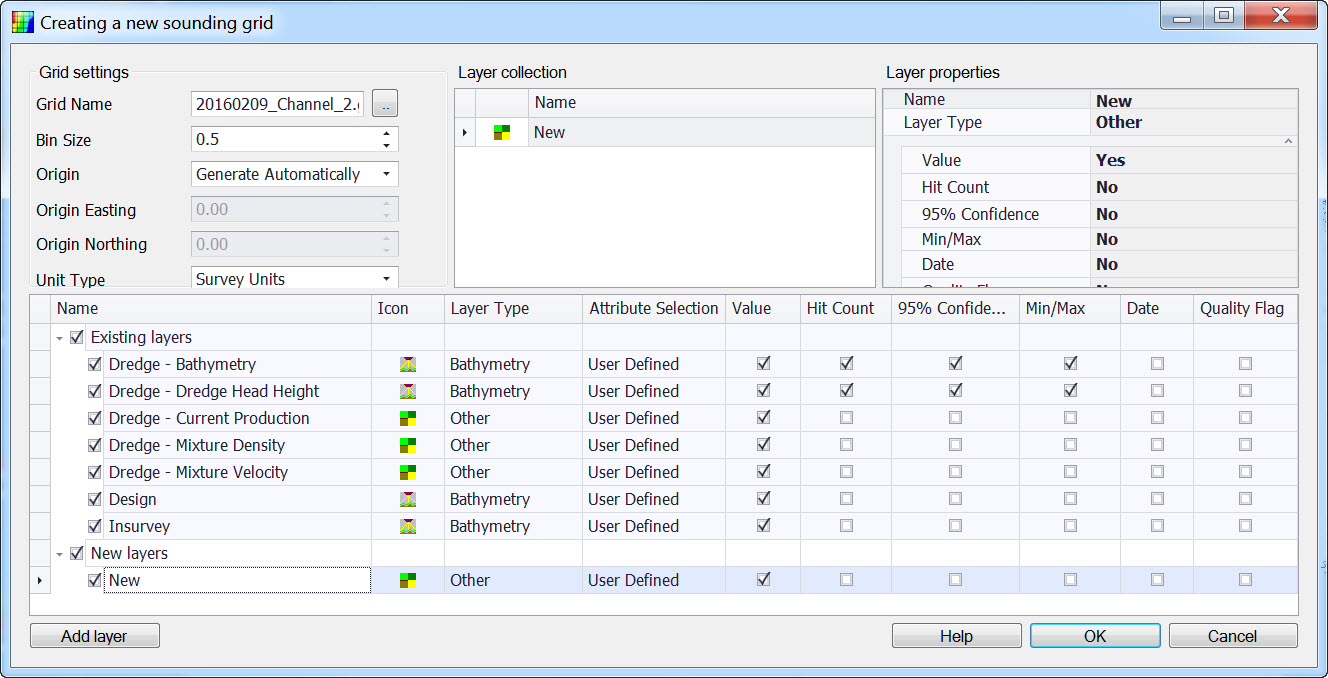Click the Dredge - Current Production layer icon
Image resolution: width=1328 pixels, height=678 pixels.
click(407, 418)
